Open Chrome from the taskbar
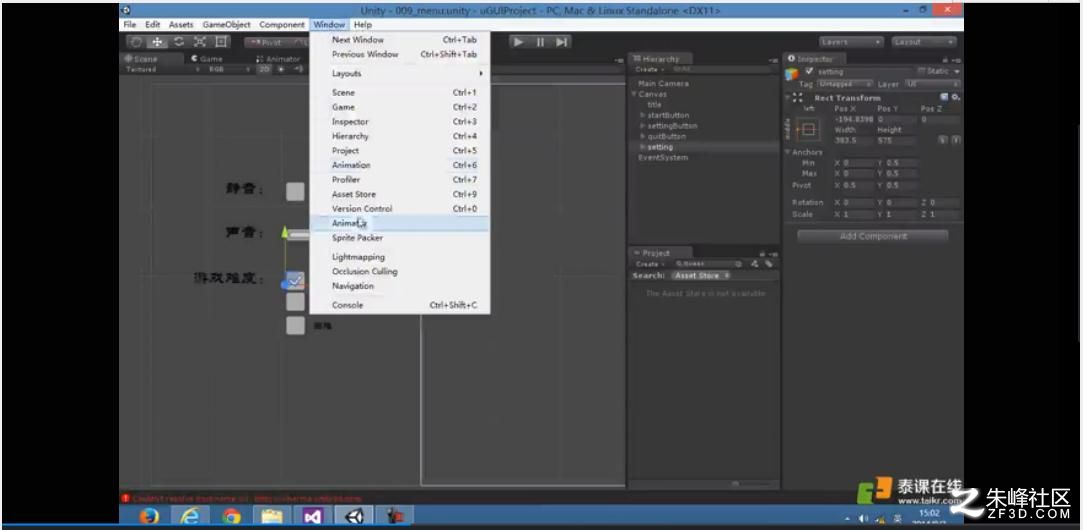The width and height of the screenshot is (1083, 530). click(x=231, y=515)
